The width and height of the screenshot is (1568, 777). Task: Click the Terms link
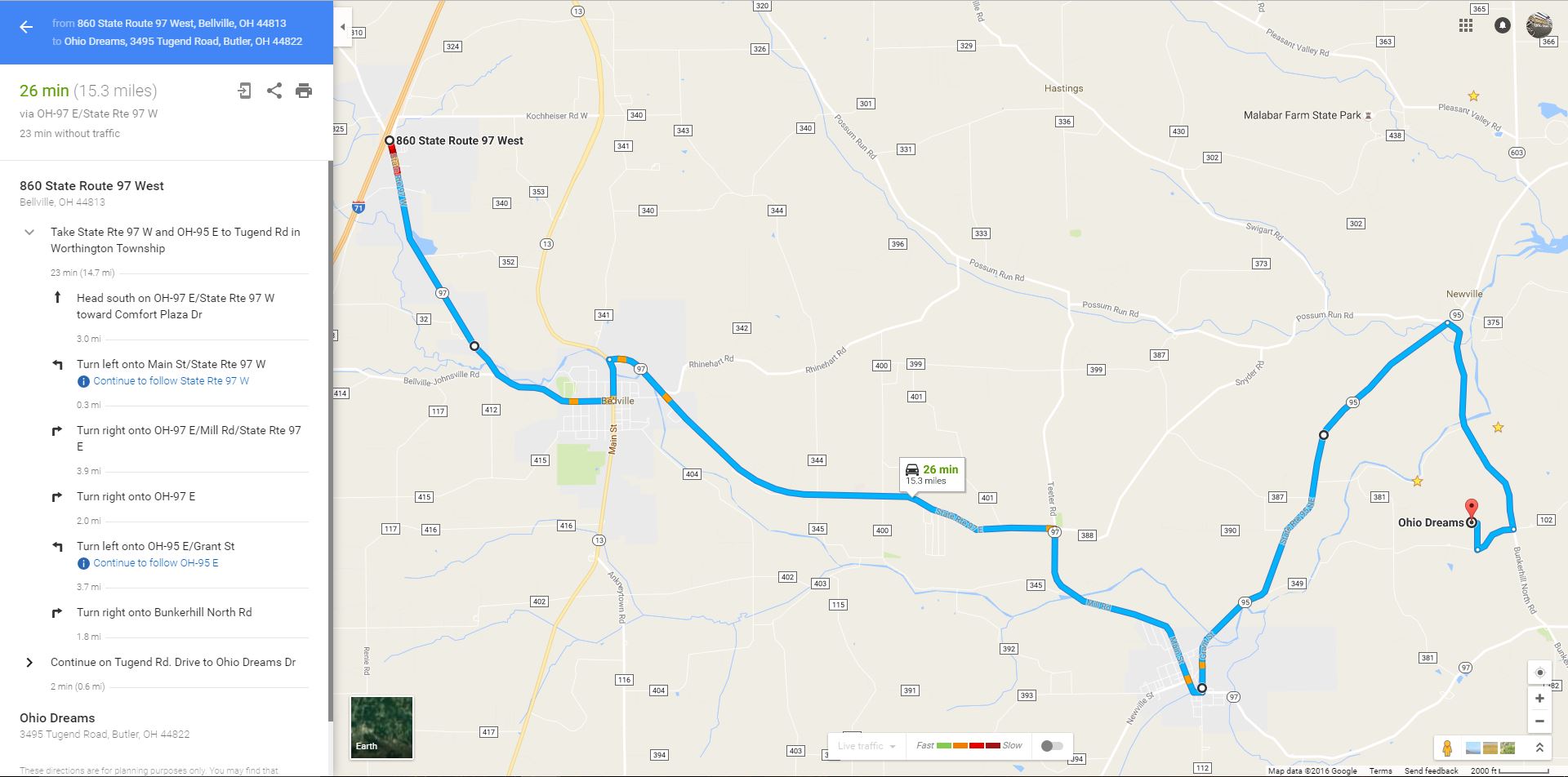pyautogui.click(x=1381, y=770)
